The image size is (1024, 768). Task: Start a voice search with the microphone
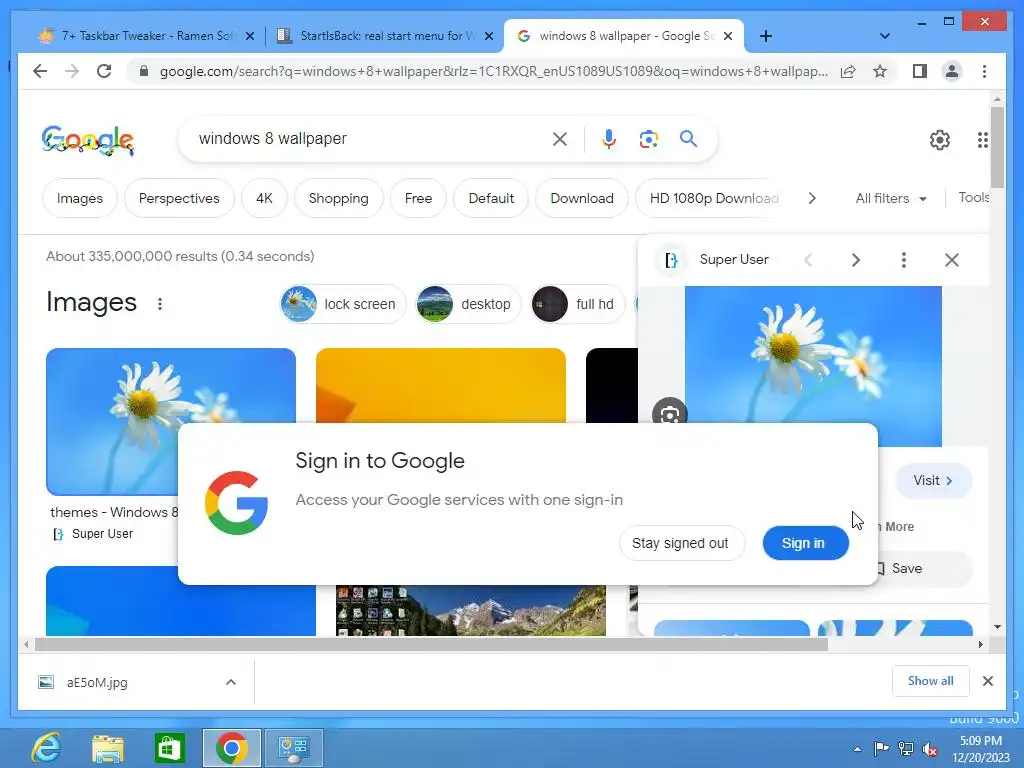608,138
